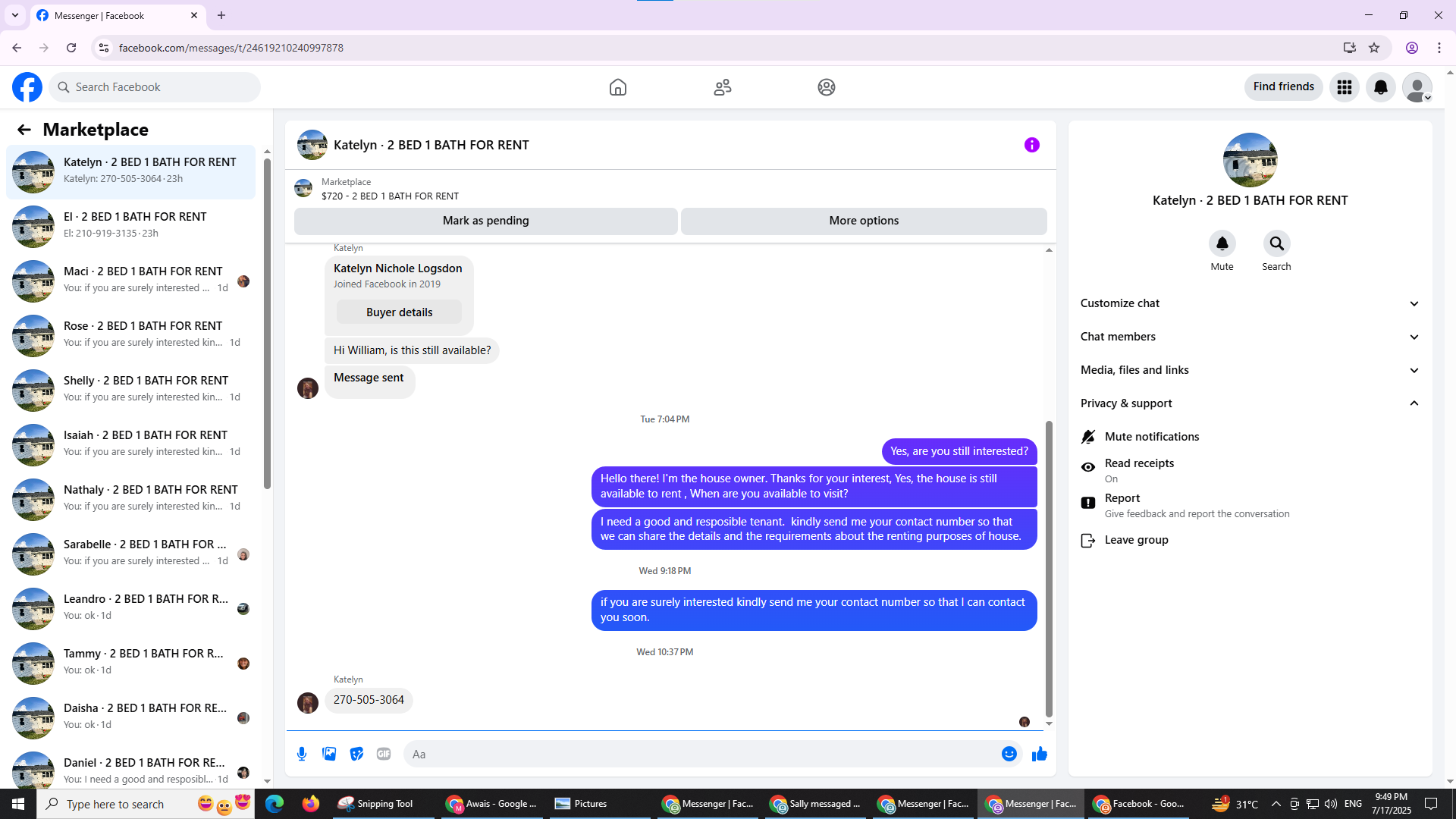Open the Leandro conversation
Image resolution: width=1456 pixels, height=819 pixels.
[130, 609]
